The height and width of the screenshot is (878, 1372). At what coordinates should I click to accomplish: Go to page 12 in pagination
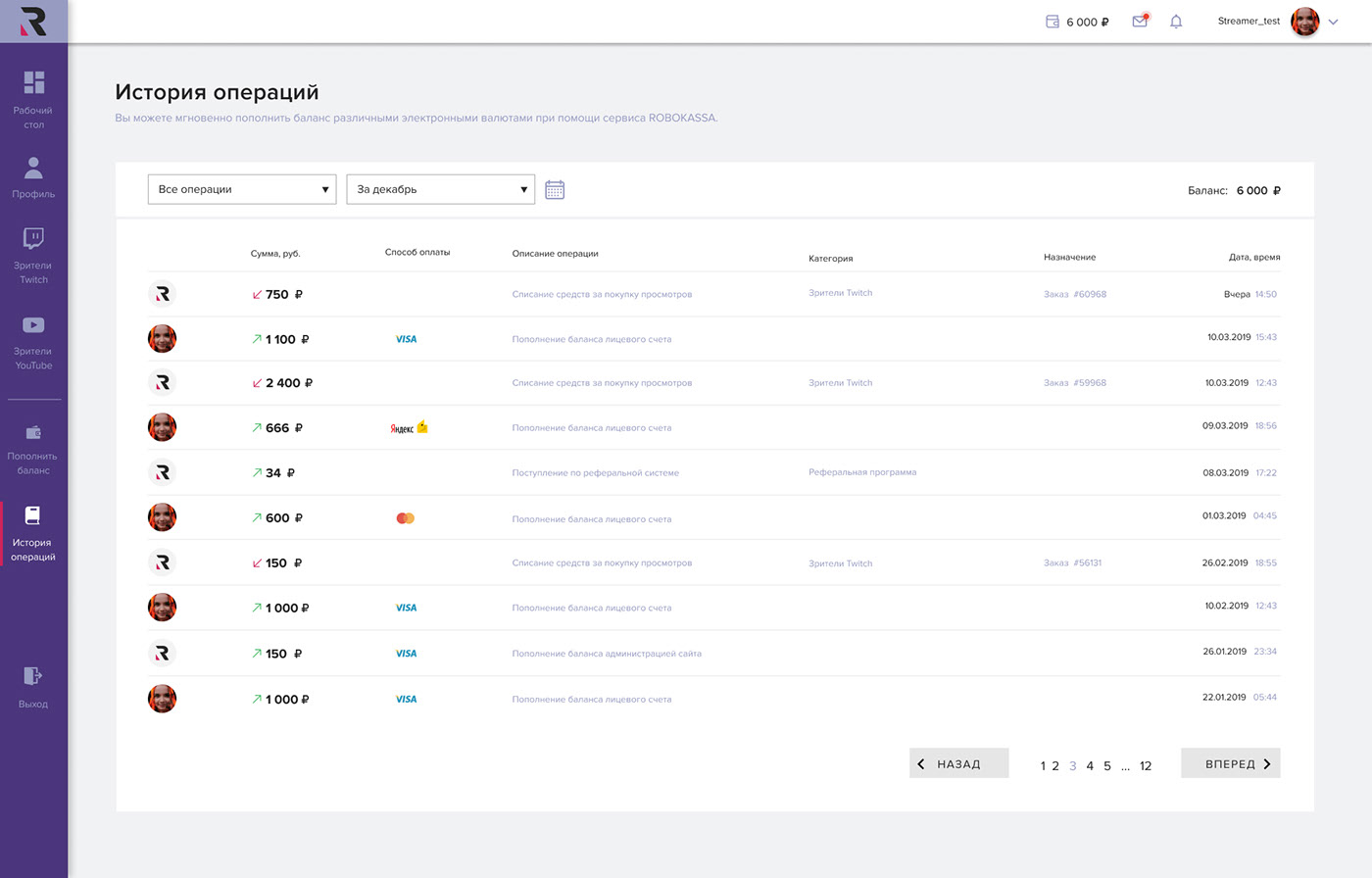1146,766
